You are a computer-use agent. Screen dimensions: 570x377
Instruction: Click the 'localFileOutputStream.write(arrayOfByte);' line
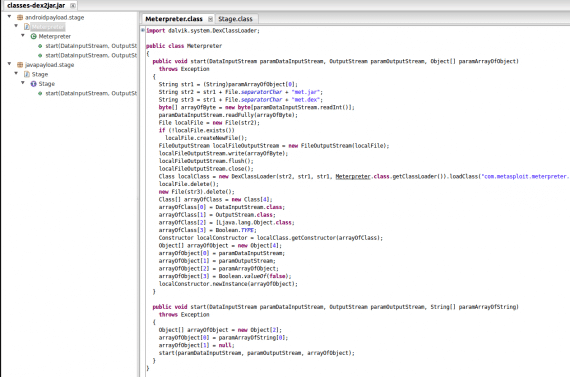tap(223, 153)
